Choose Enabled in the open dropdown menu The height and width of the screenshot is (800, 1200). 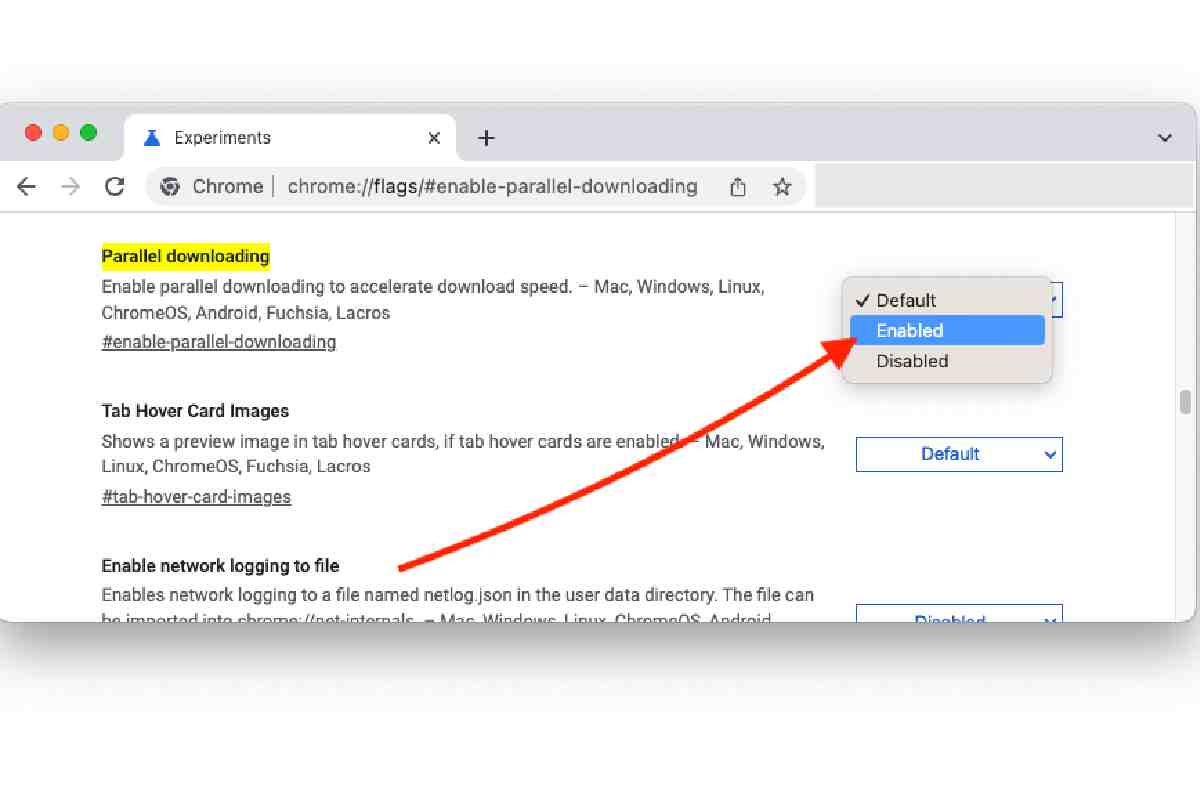pyautogui.click(x=947, y=330)
